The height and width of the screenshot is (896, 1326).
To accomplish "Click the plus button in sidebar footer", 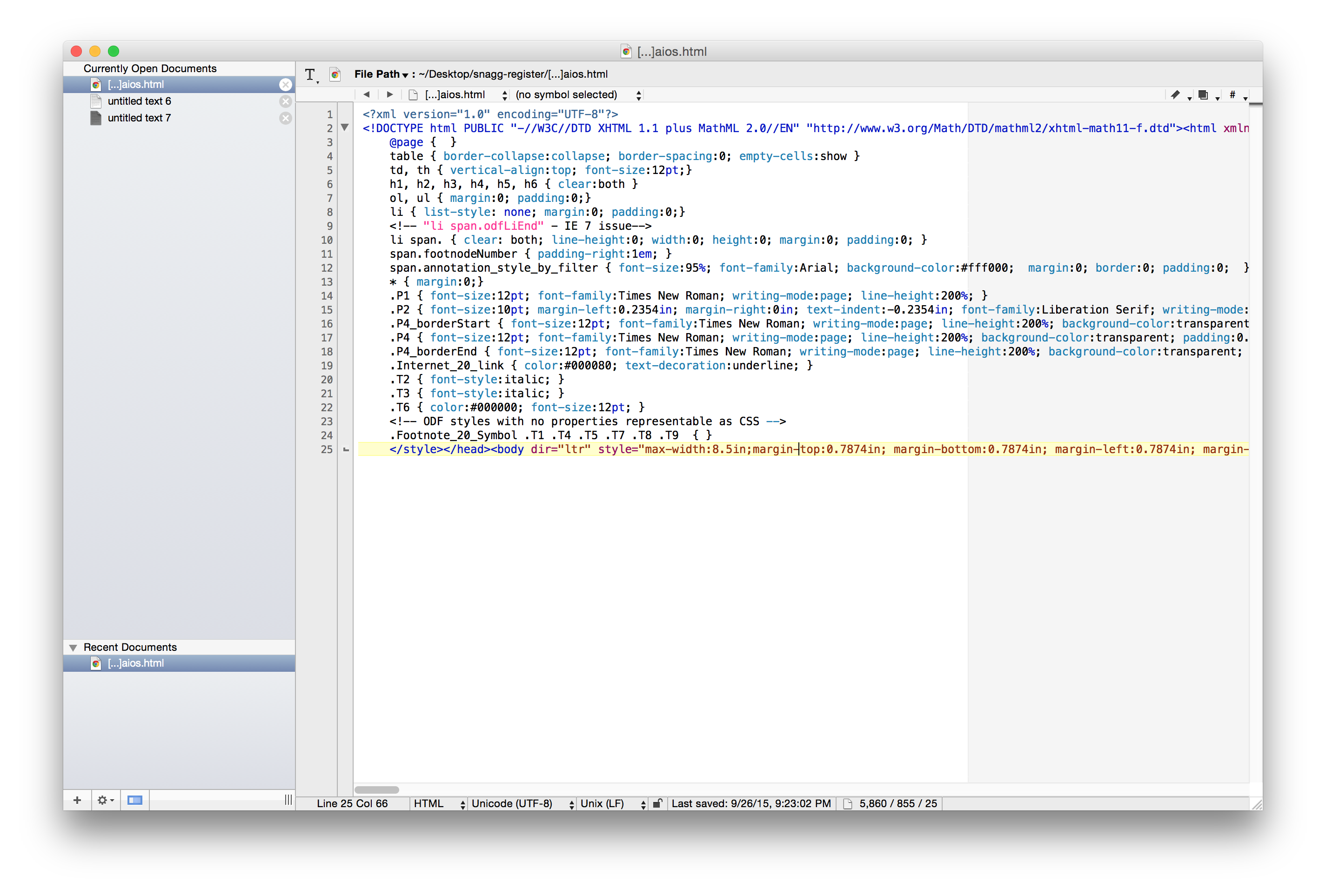I will (x=77, y=800).
